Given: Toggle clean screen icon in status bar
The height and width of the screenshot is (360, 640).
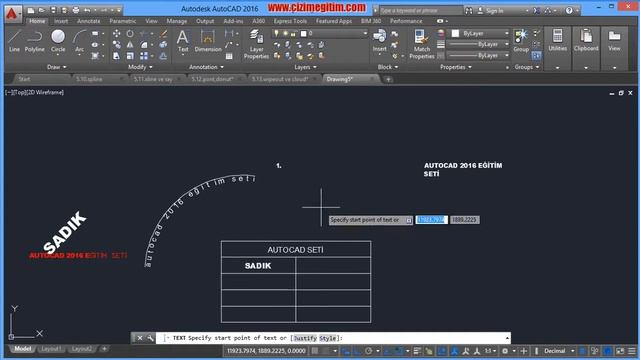Looking at the screenshot, I should coord(620,351).
